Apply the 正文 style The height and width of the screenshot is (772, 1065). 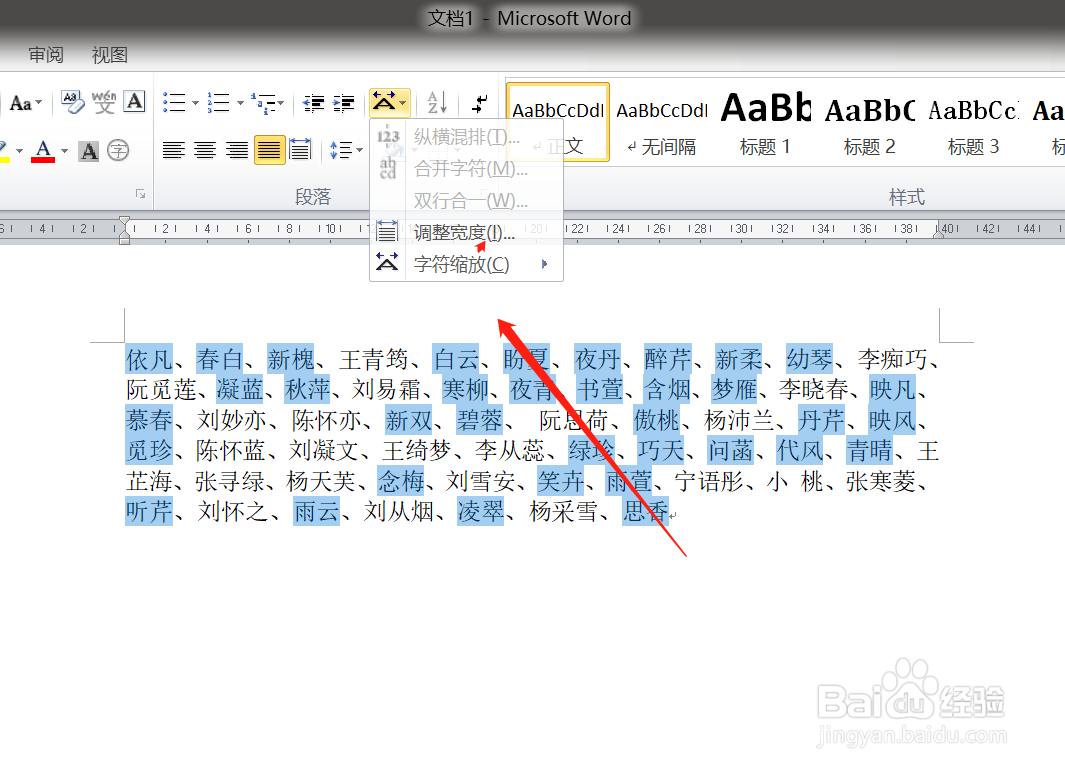coord(558,122)
